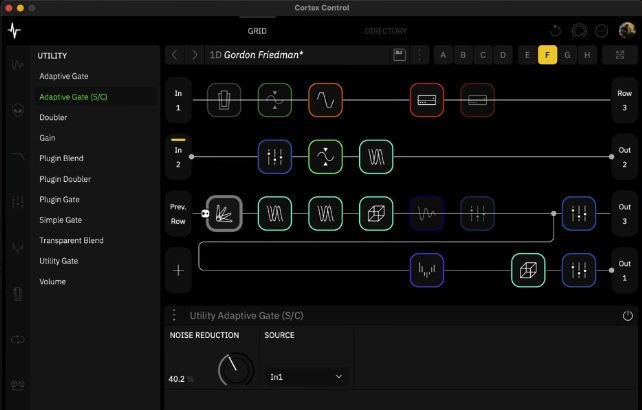Select the blue EQ block before Out 3
The image size is (642, 410).
click(579, 213)
